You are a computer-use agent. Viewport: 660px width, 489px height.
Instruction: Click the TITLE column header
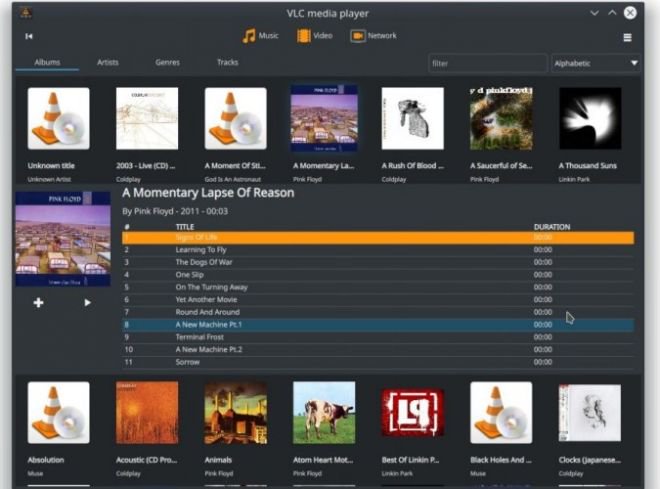(x=185, y=227)
